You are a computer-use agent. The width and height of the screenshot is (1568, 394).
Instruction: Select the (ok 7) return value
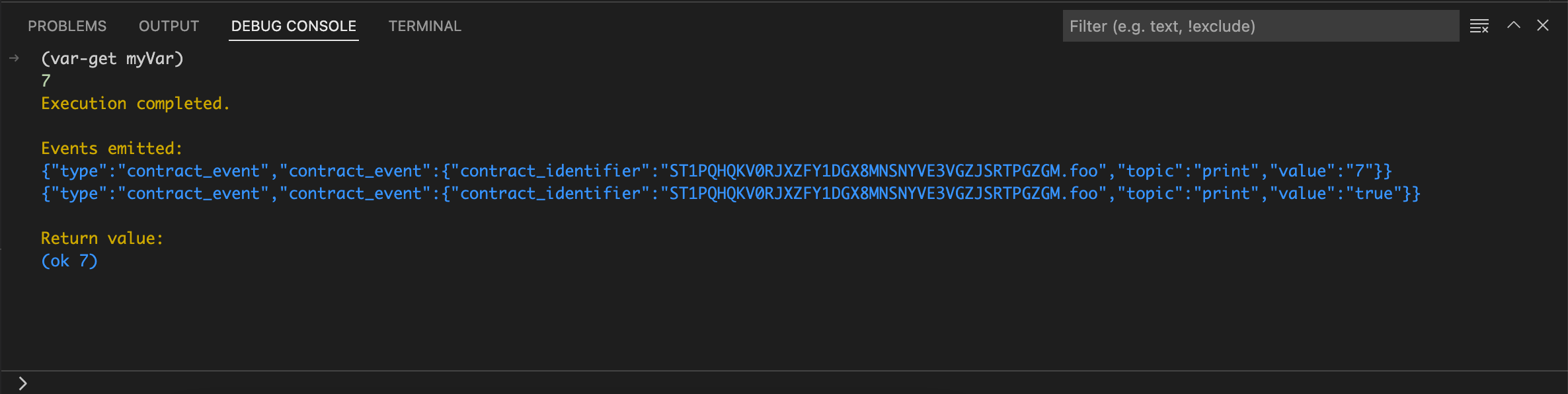click(x=69, y=260)
